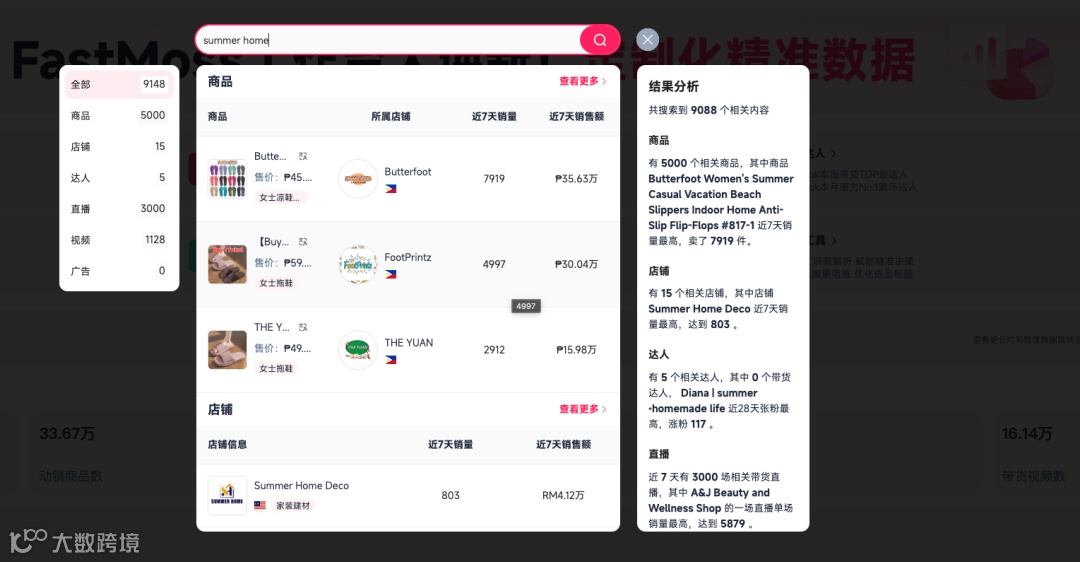
Task: Click Butterfoot Women's Summer slippers name in analysis
Action: pyautogui.click(x=720, y=202)
